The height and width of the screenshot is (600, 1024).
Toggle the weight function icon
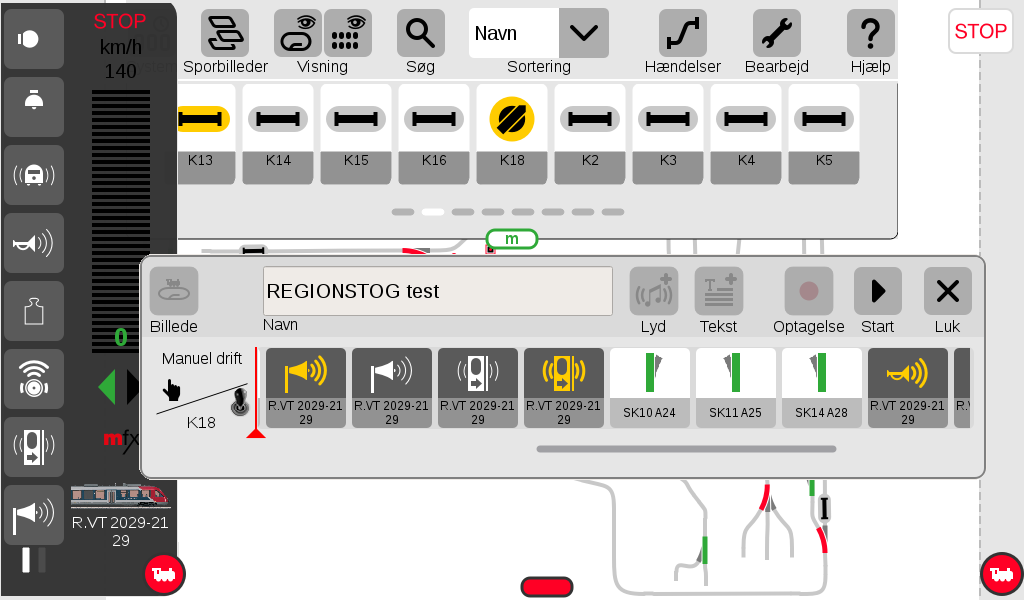tap(34, 311)
